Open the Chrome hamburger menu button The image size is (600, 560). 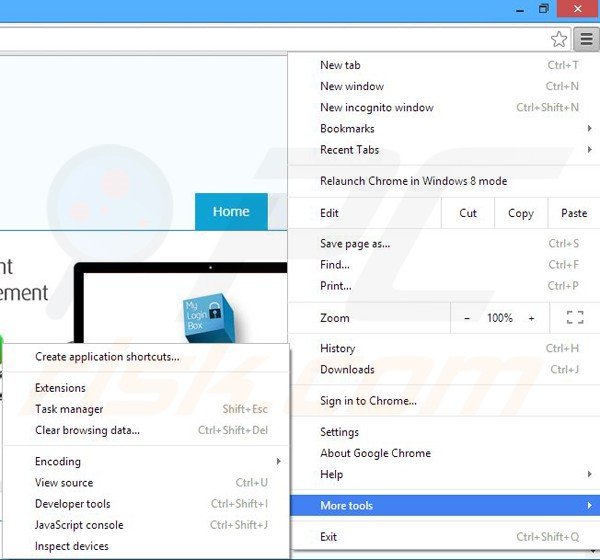click(586, 39)
